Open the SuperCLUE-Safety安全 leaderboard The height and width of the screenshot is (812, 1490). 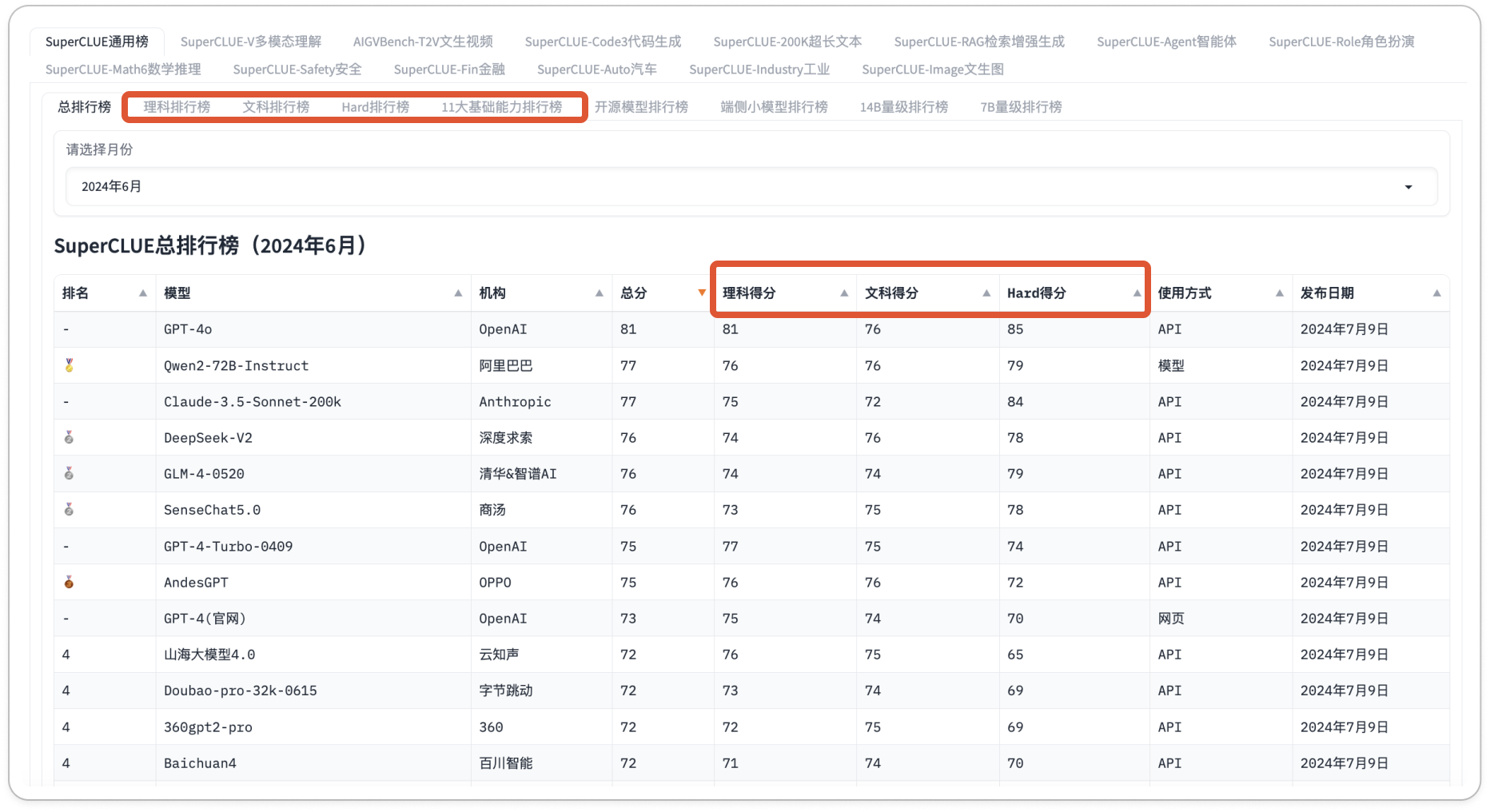[297, 70]
